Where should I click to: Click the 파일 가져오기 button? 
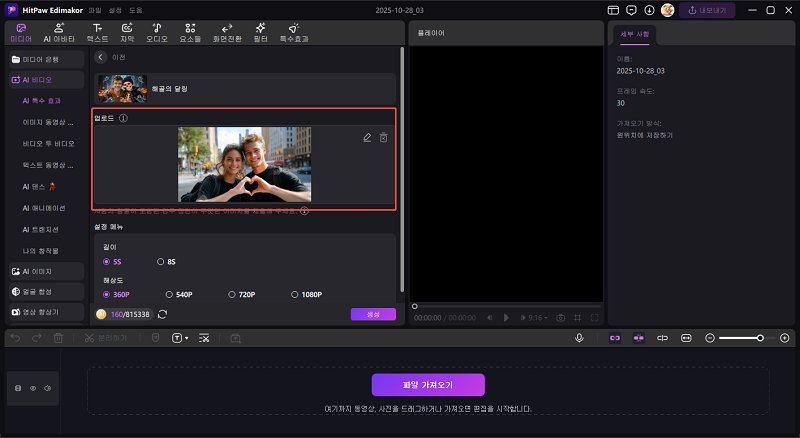(x=428, y=385)
